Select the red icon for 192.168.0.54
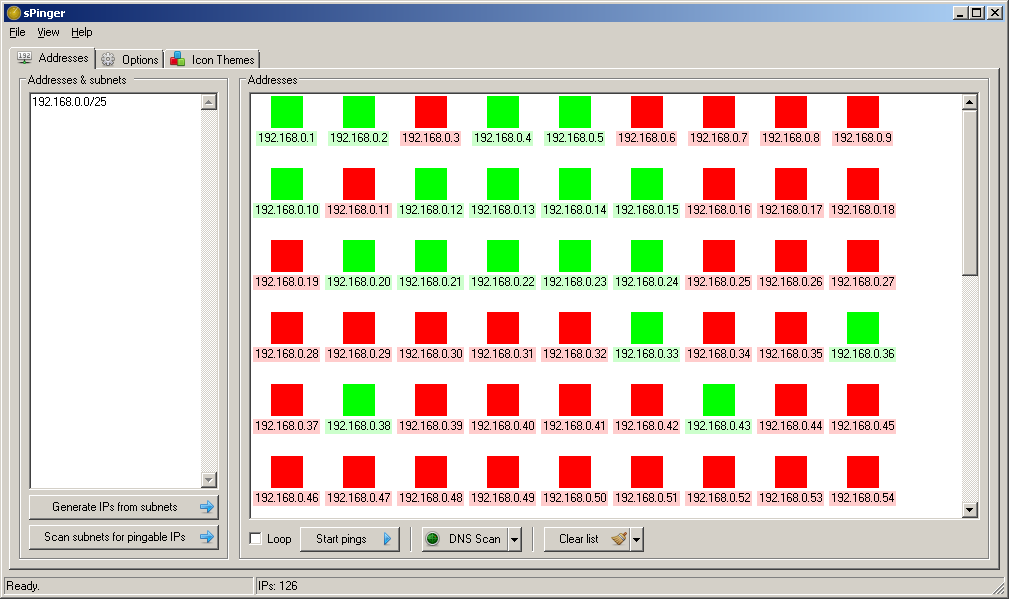 tap(863, 472)
